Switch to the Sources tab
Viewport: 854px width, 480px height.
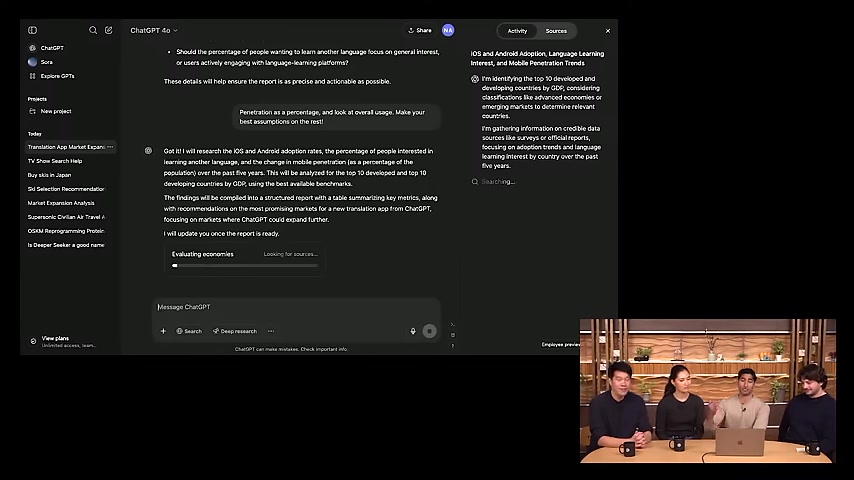tap(556, 31)
